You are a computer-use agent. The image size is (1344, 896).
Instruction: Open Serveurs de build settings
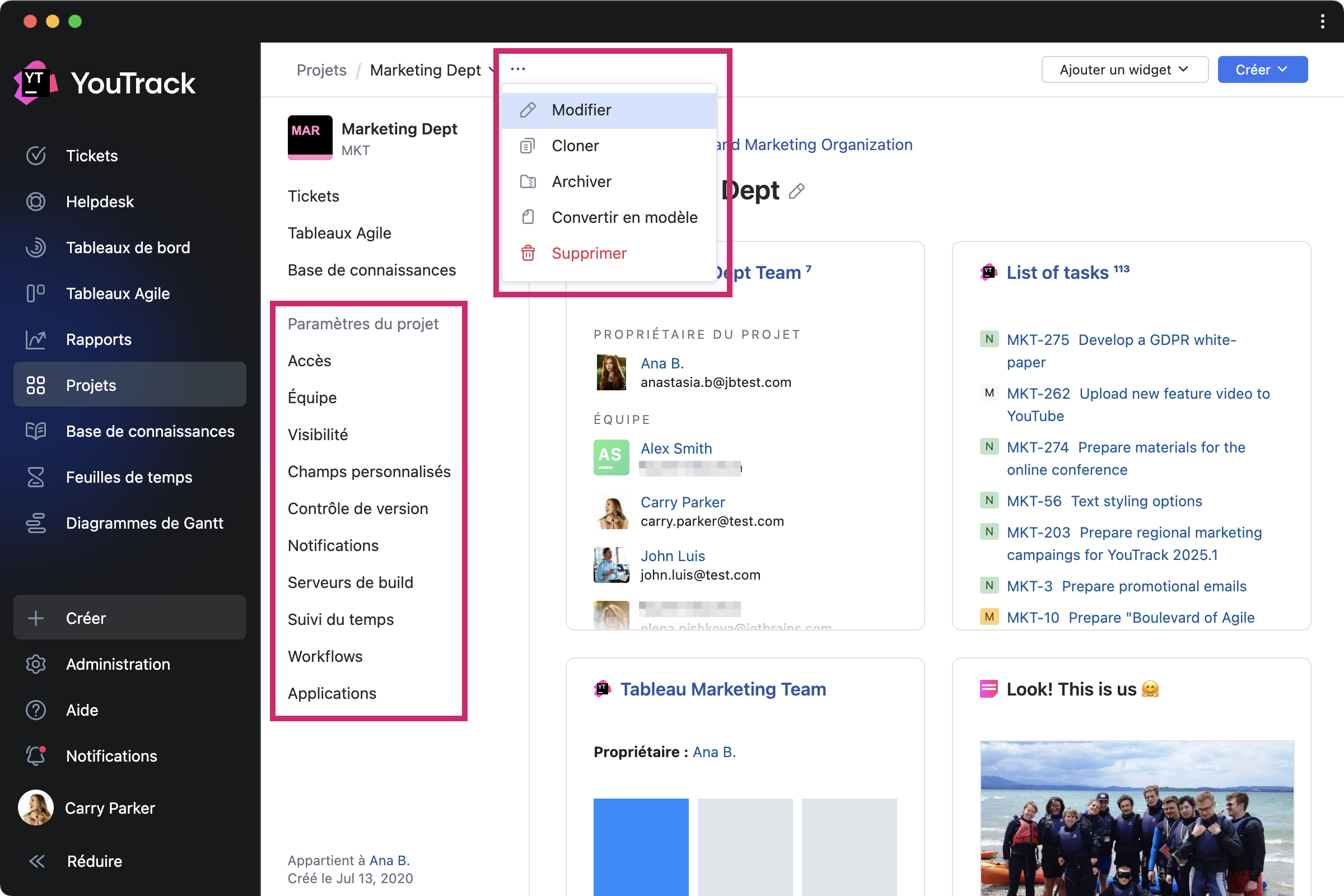(x=351, y=582)
